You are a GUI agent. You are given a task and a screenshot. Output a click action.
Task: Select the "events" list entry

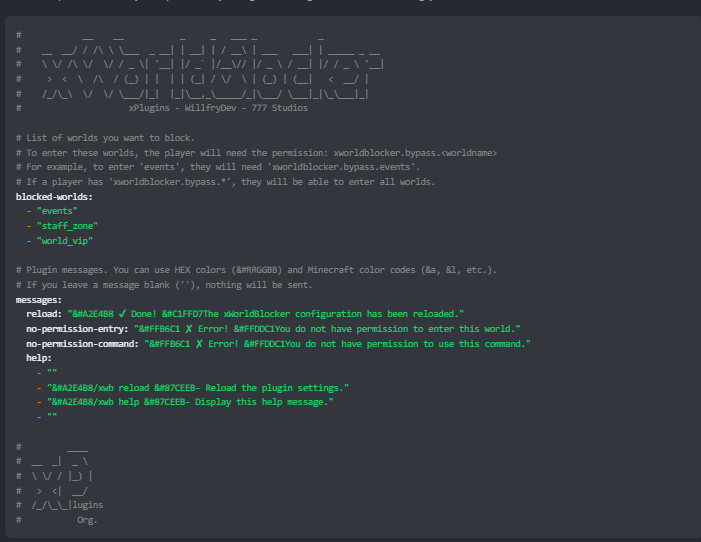point(56,211)
